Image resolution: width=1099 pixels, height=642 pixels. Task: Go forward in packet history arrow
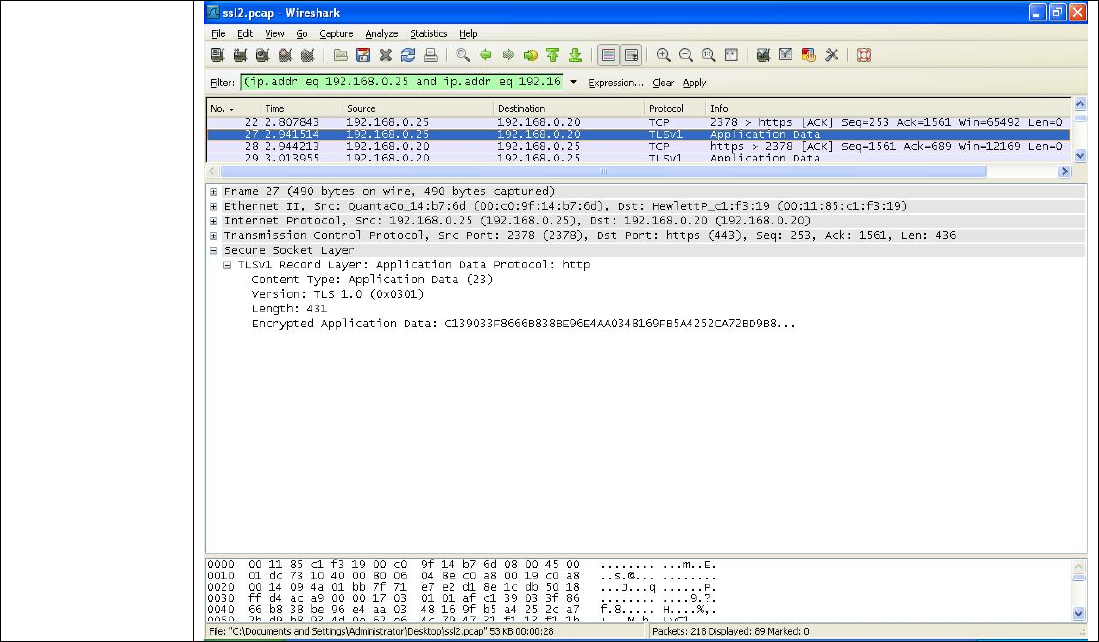[x=508, y=55]
